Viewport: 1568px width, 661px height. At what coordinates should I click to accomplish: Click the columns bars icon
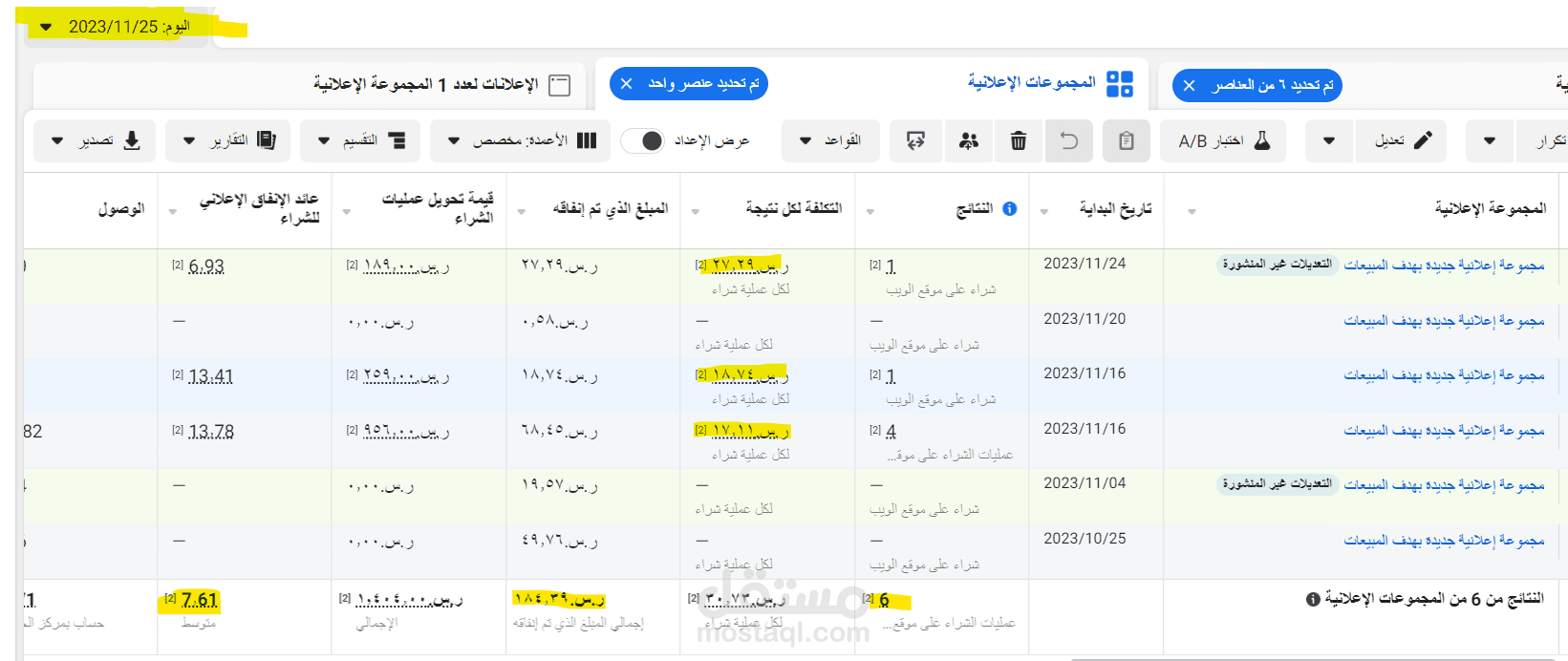(587, 140)
